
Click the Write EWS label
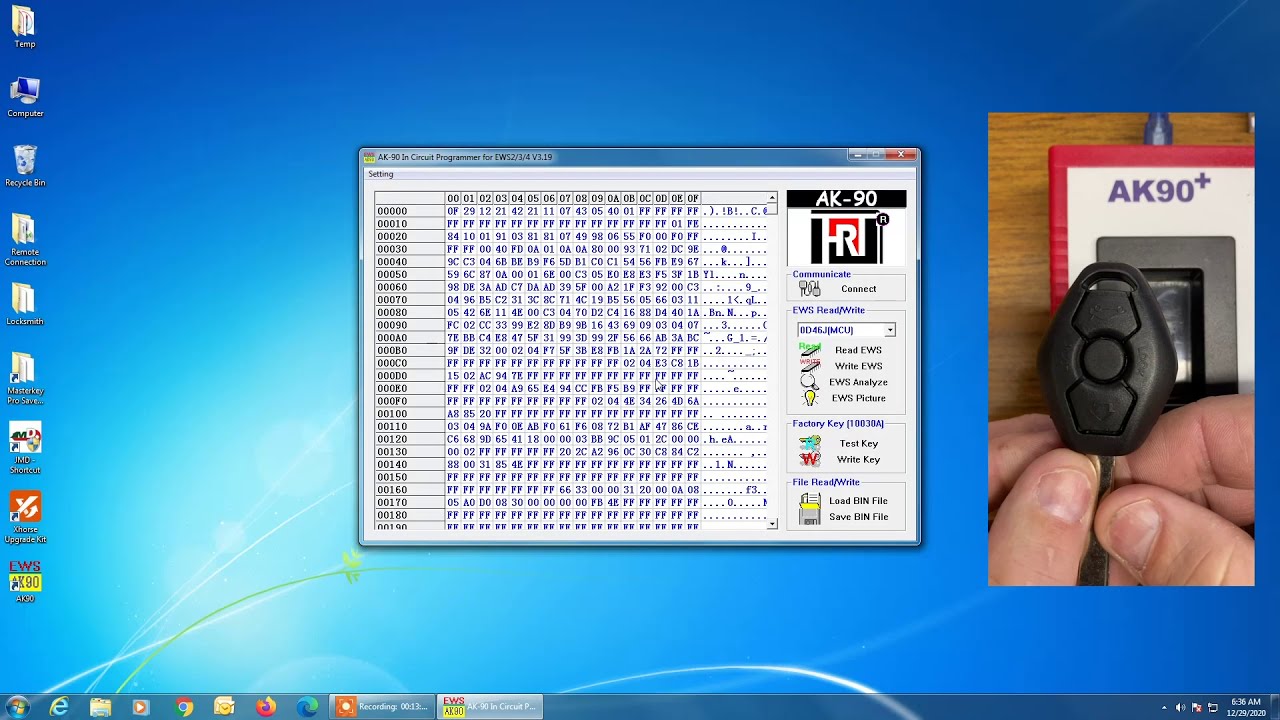coord(858,366)
